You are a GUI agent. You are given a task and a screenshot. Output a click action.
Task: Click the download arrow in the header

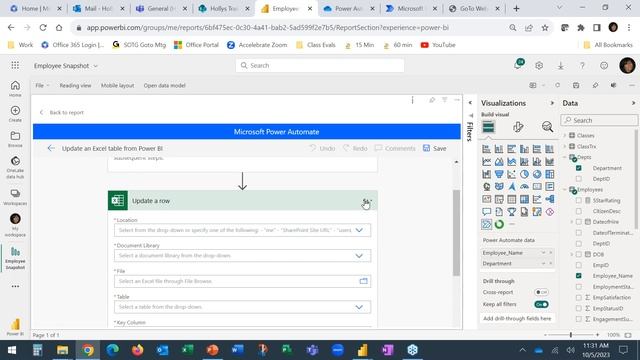point(560,65)
